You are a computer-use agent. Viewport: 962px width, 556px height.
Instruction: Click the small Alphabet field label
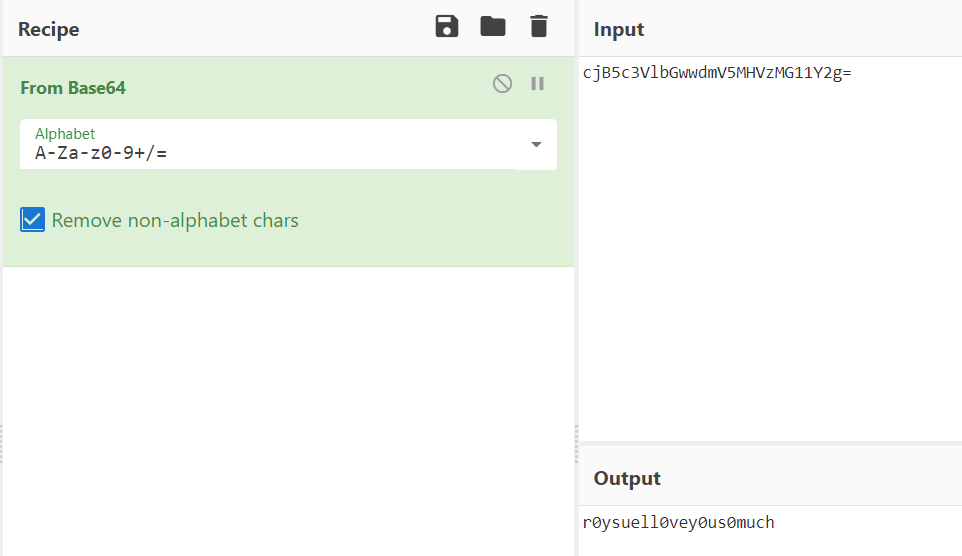65,133
